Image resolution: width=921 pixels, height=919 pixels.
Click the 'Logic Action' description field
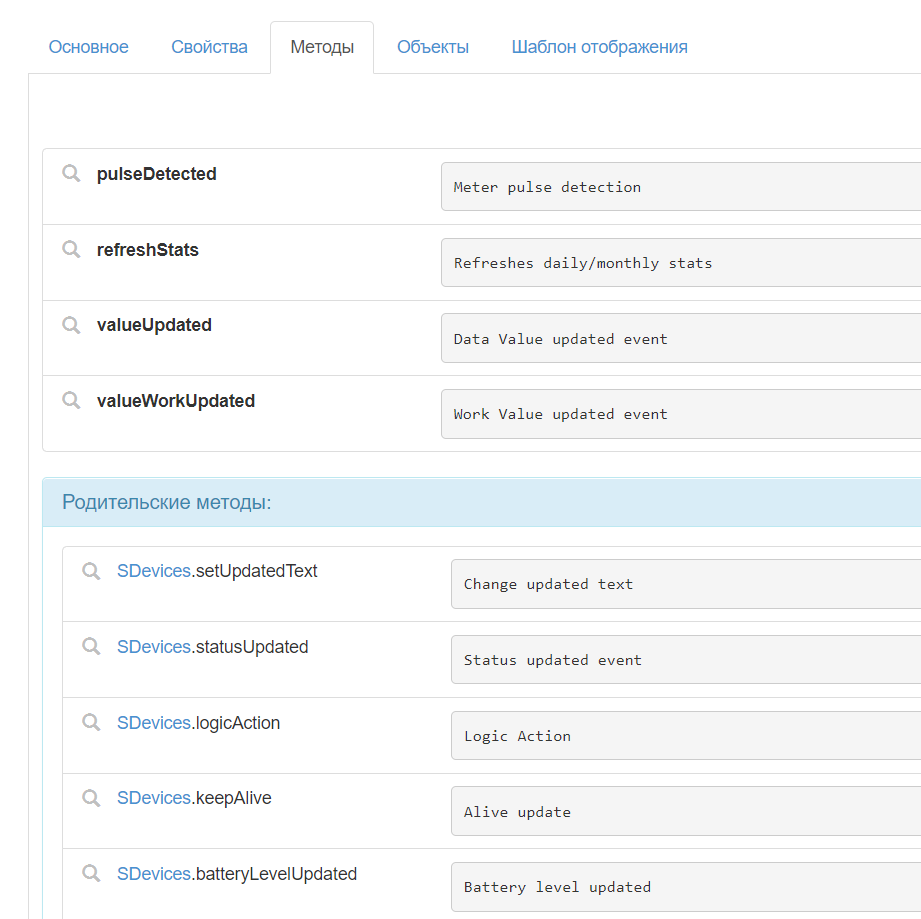point(685,736)
